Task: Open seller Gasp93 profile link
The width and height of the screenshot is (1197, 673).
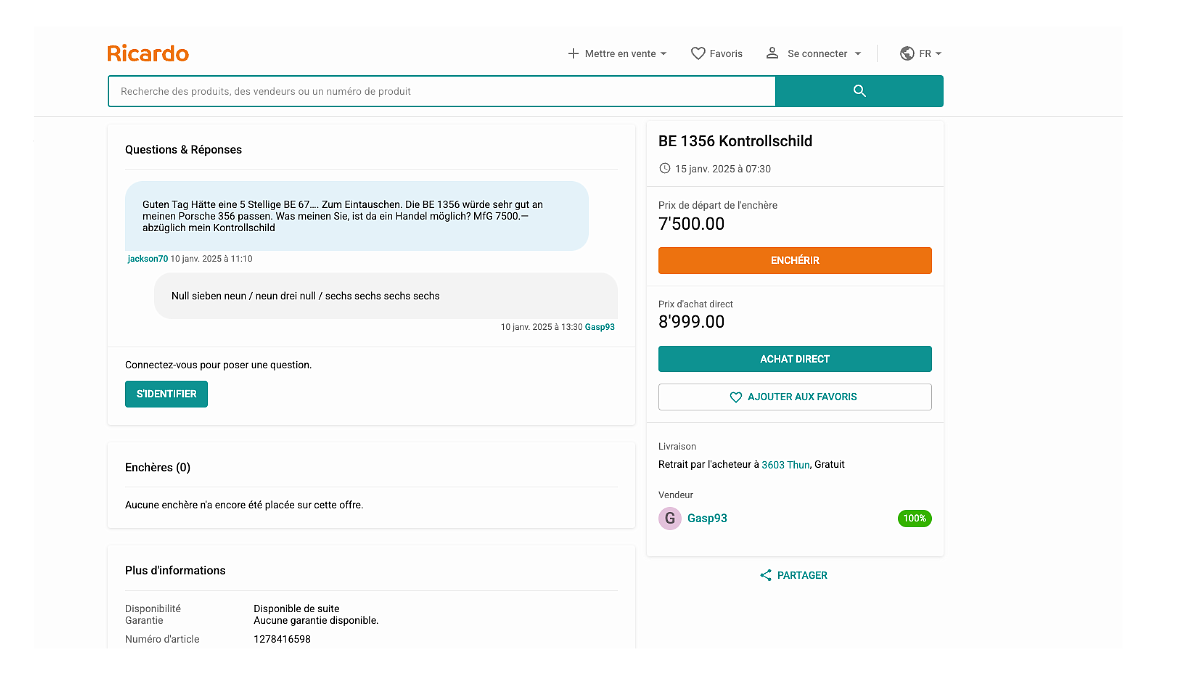Action: point(707,518)
